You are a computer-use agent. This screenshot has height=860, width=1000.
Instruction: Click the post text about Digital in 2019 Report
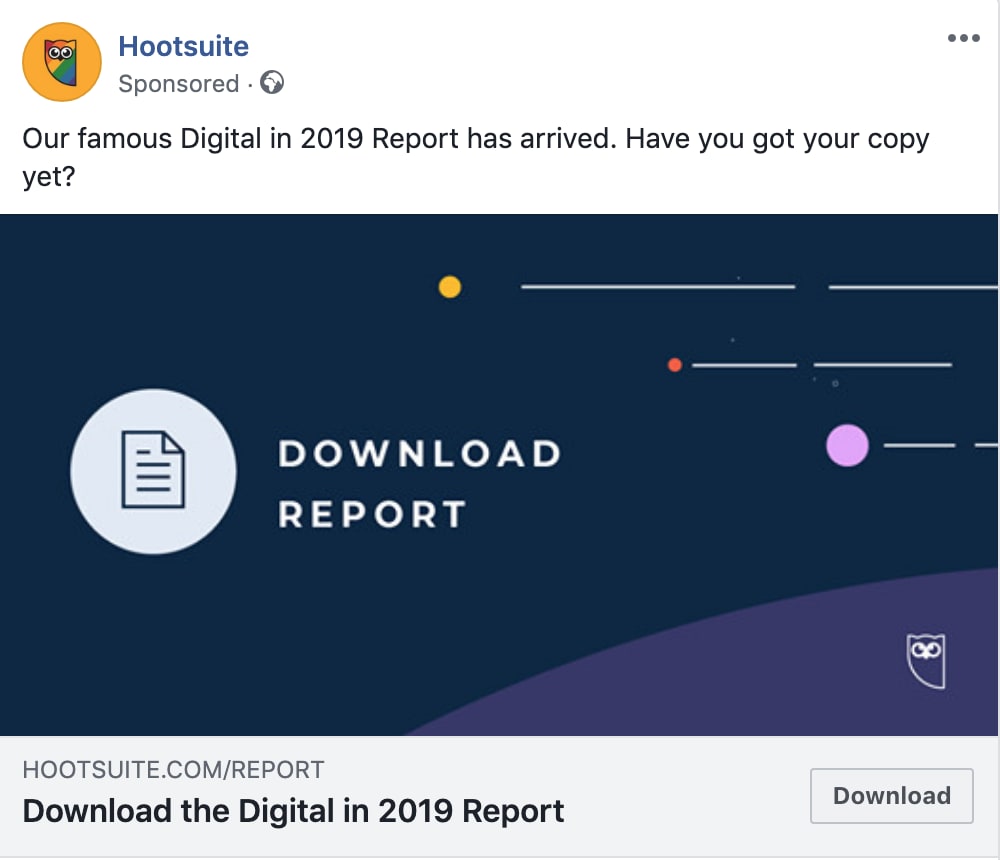(x=476, y=157)
